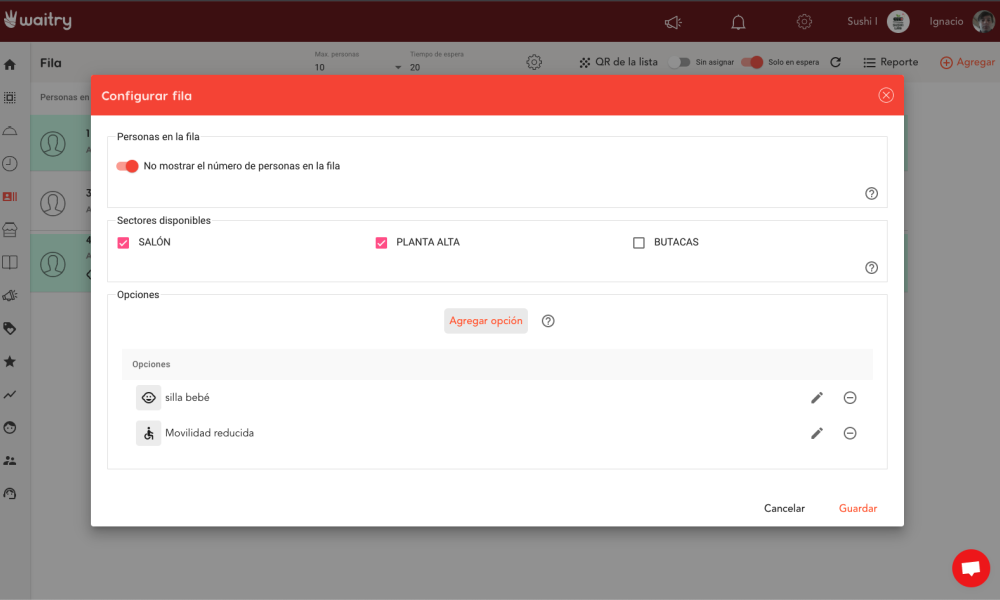Uncheck the SALÓN sector
Screen dimensions: 1000x600
(x=124, y=242)
